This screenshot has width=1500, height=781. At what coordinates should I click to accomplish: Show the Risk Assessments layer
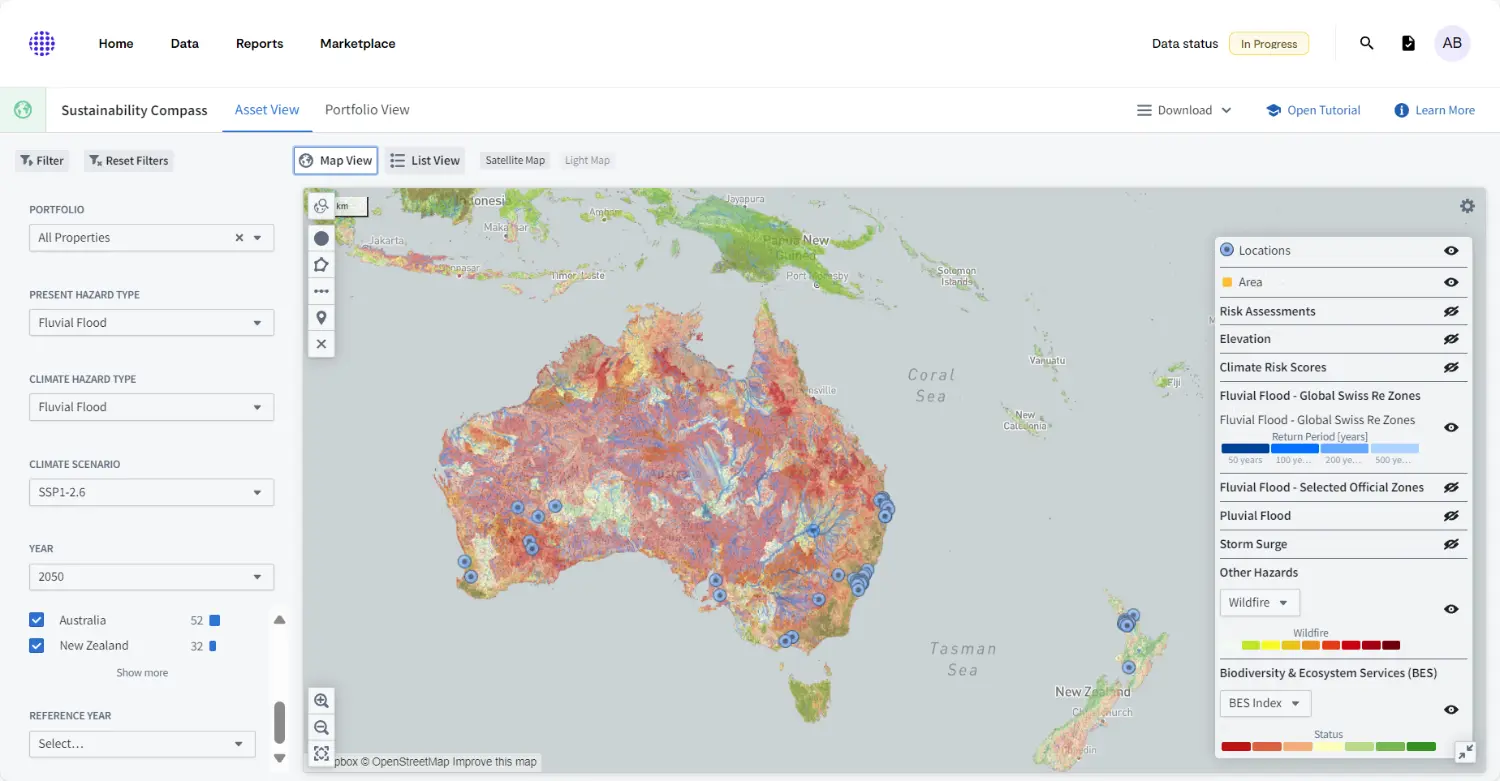1451,311
